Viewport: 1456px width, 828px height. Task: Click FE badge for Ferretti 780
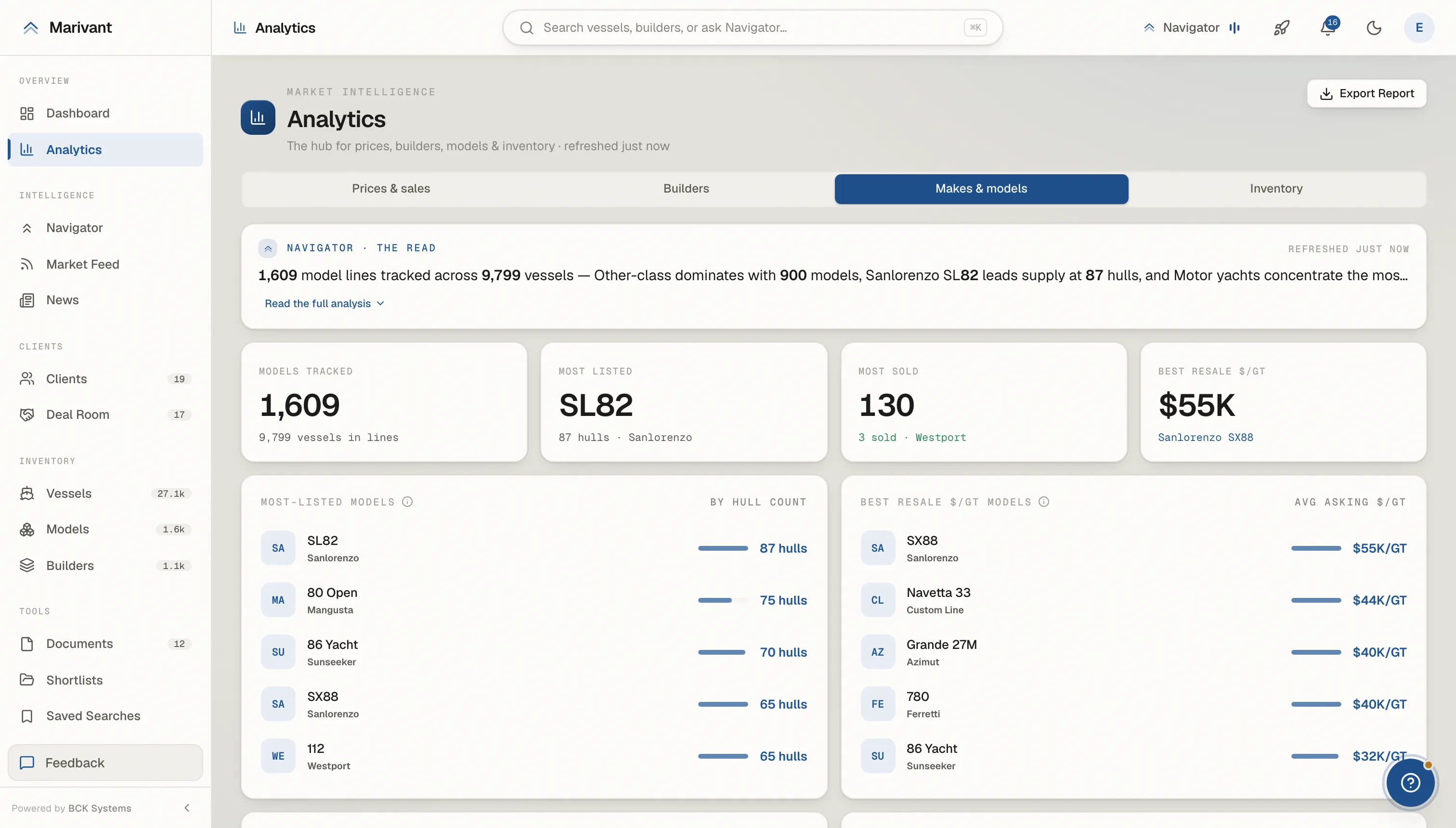[878, 704]
